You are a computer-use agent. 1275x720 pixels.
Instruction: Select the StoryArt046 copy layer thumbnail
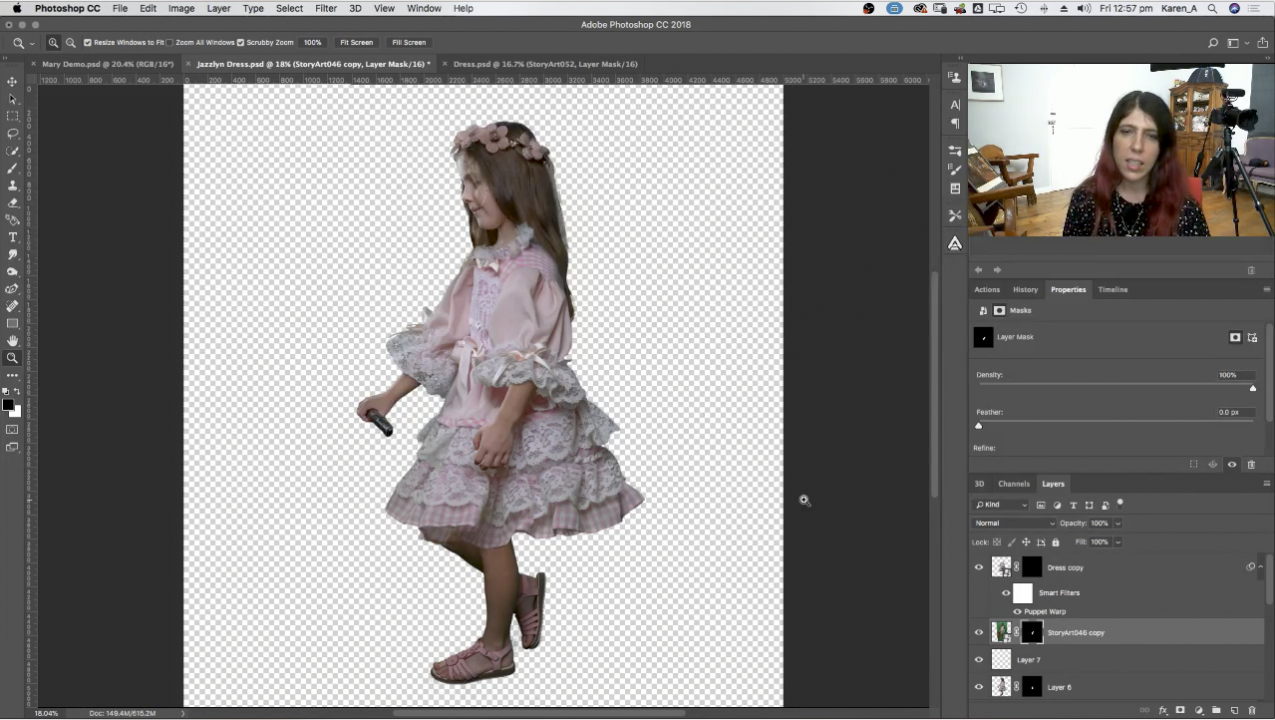coord(1001,632)
